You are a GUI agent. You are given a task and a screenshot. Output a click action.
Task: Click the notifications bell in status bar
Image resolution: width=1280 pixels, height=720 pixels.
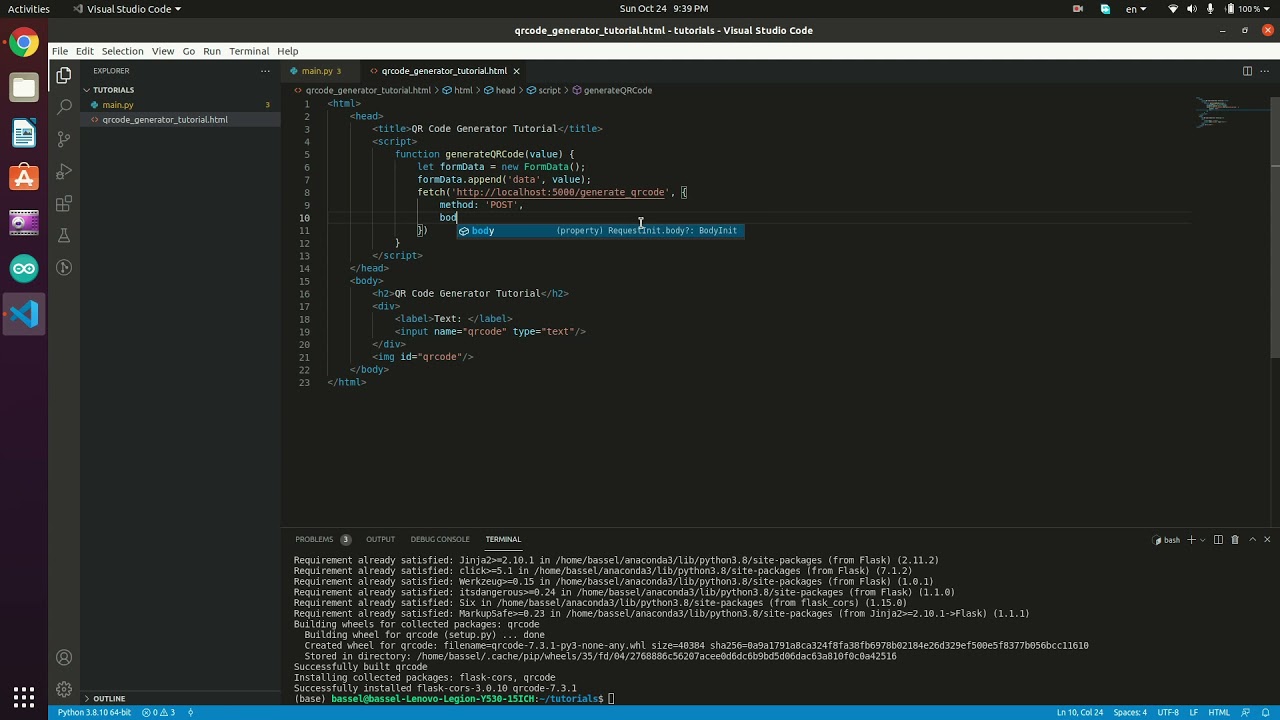tap(1265, 712)
